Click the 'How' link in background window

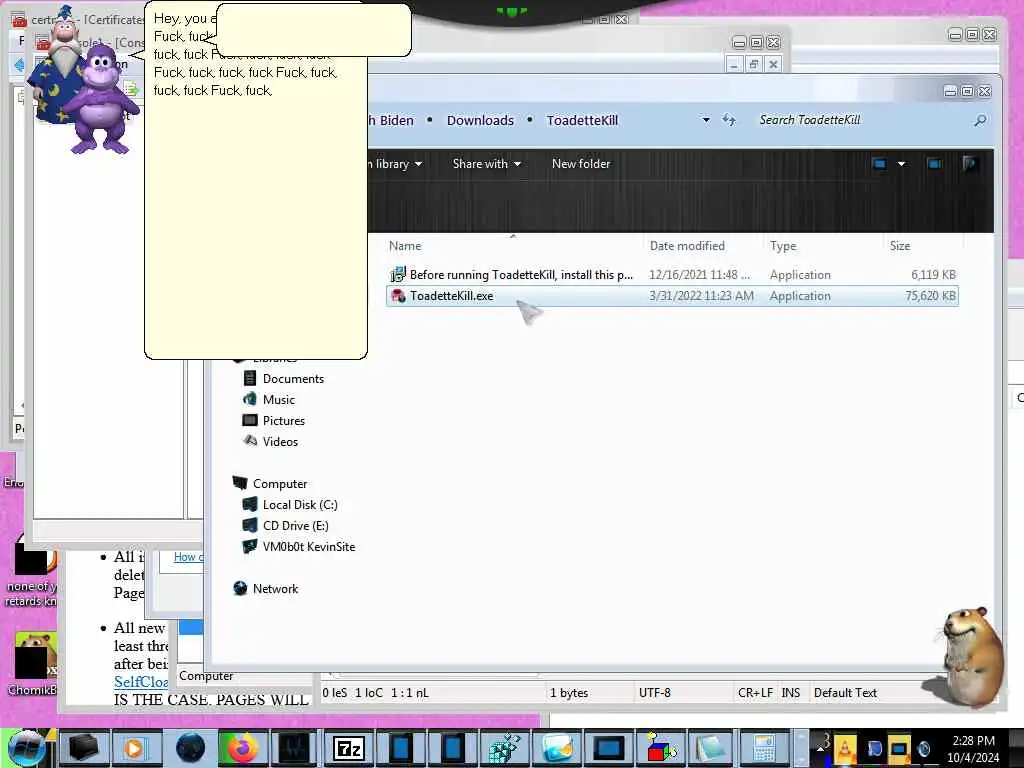(x=188, y=557)
